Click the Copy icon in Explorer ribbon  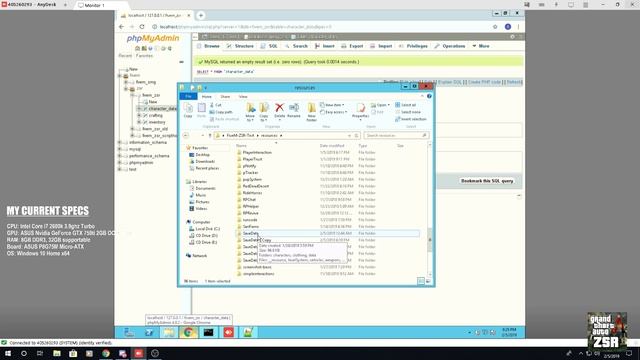tap(188, 110)
